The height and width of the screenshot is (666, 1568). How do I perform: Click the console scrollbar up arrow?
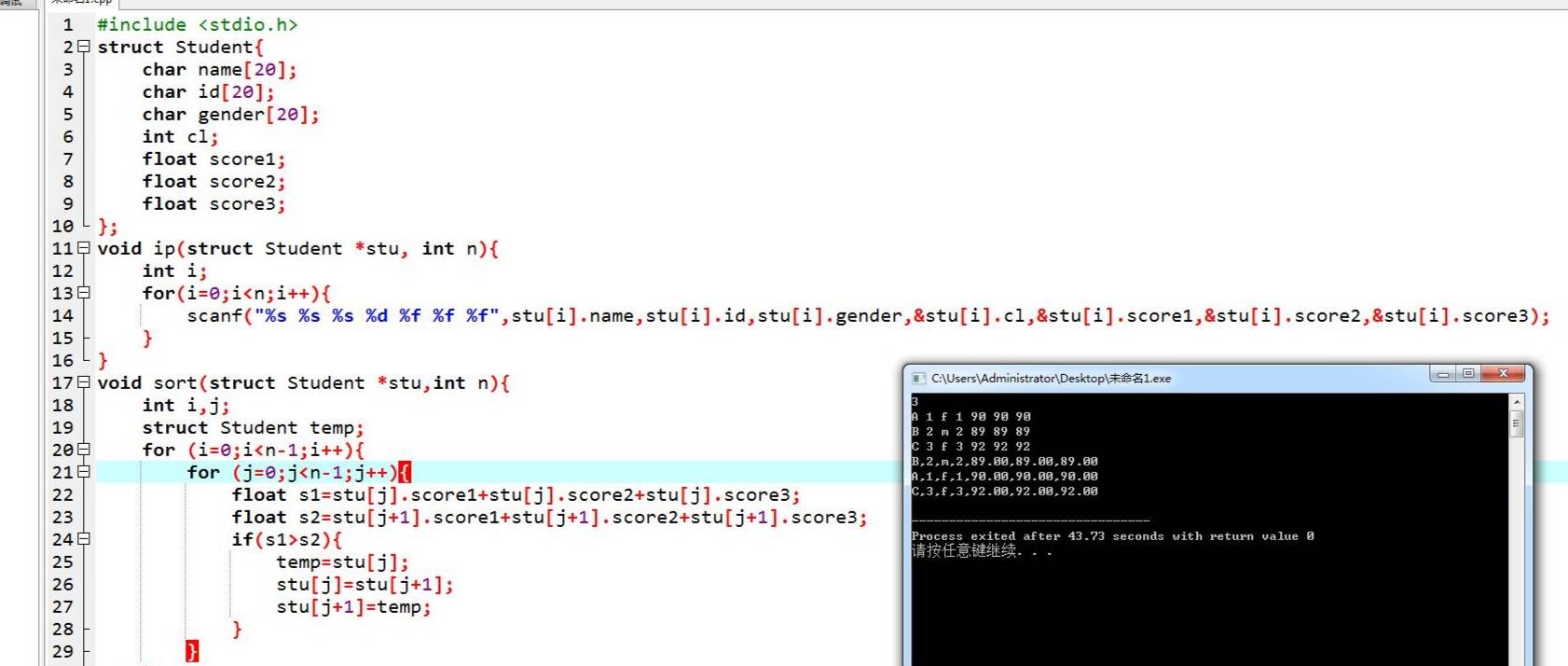coord(1517,402)
